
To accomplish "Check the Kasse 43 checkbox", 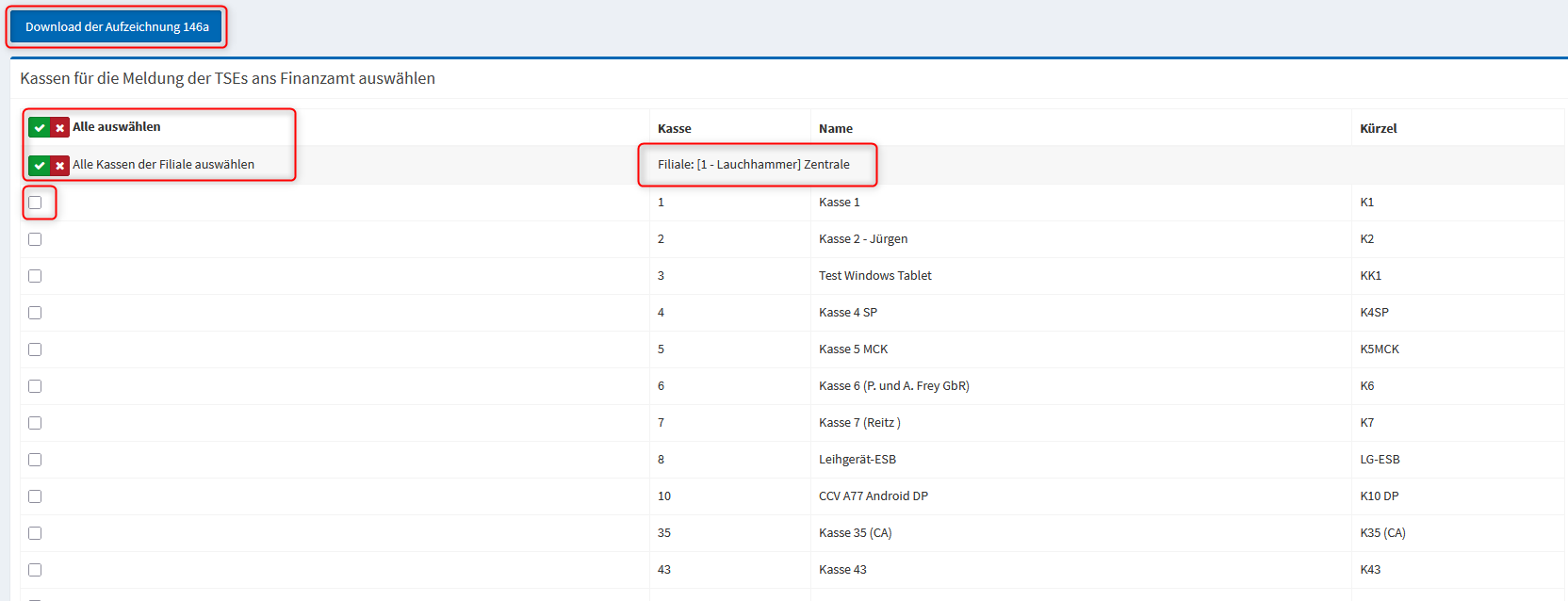I will tap(35, 570).
